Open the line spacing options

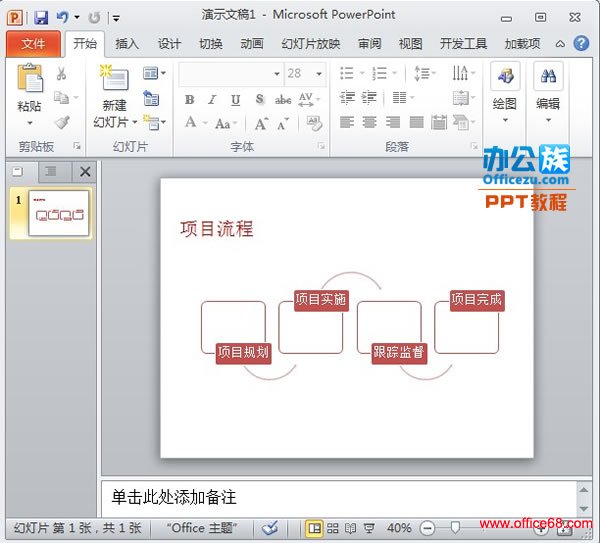[x=425, y=73]
